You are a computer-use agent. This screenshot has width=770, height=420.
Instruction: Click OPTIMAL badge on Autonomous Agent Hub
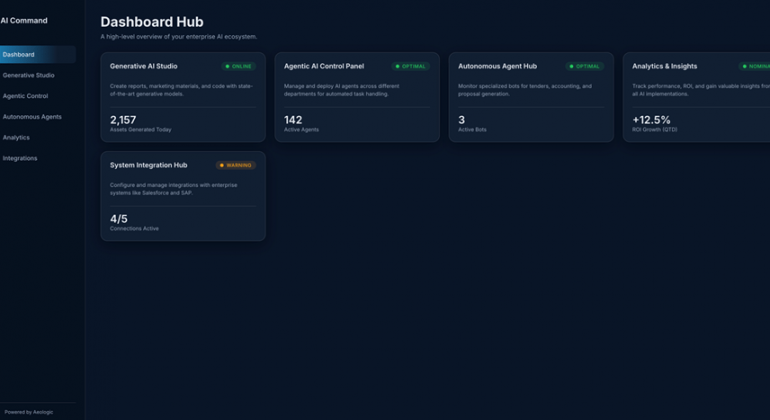pyautogui.click(x=584, y=66)
